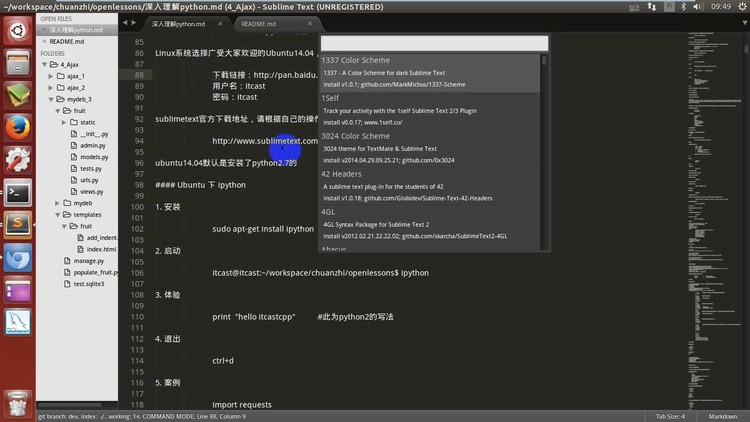The width and height of the screenshot is (750, 422).
Task: Open the Ubuntu Dash launcher icon
Action: pos(18,31)
